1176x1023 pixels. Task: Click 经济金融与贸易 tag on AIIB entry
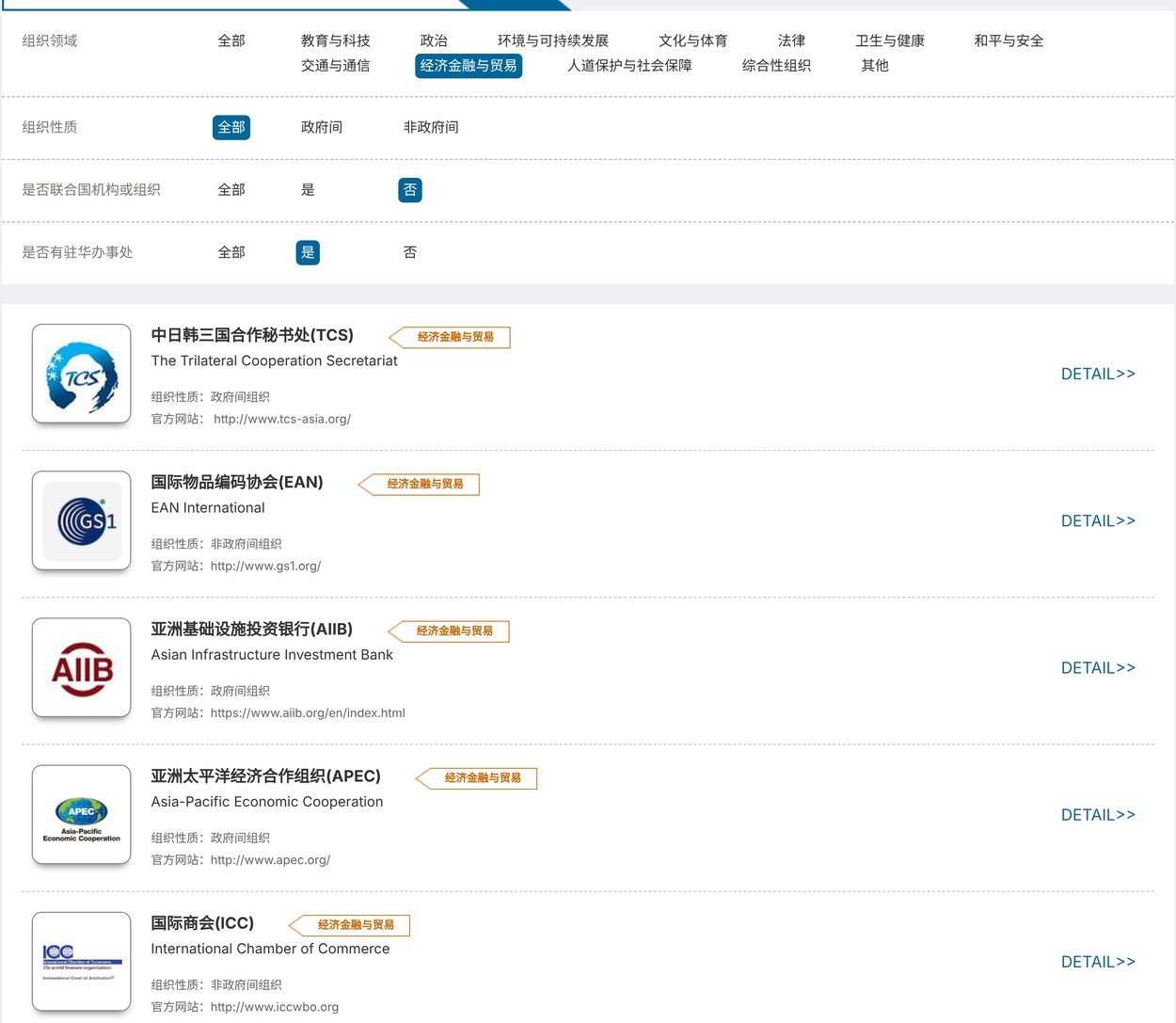[450, 631]
